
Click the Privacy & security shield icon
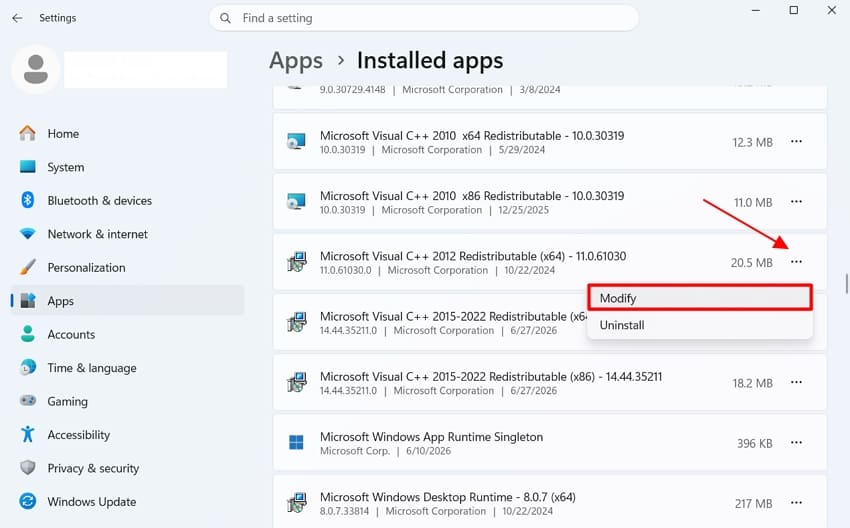(x=28, y=468)
